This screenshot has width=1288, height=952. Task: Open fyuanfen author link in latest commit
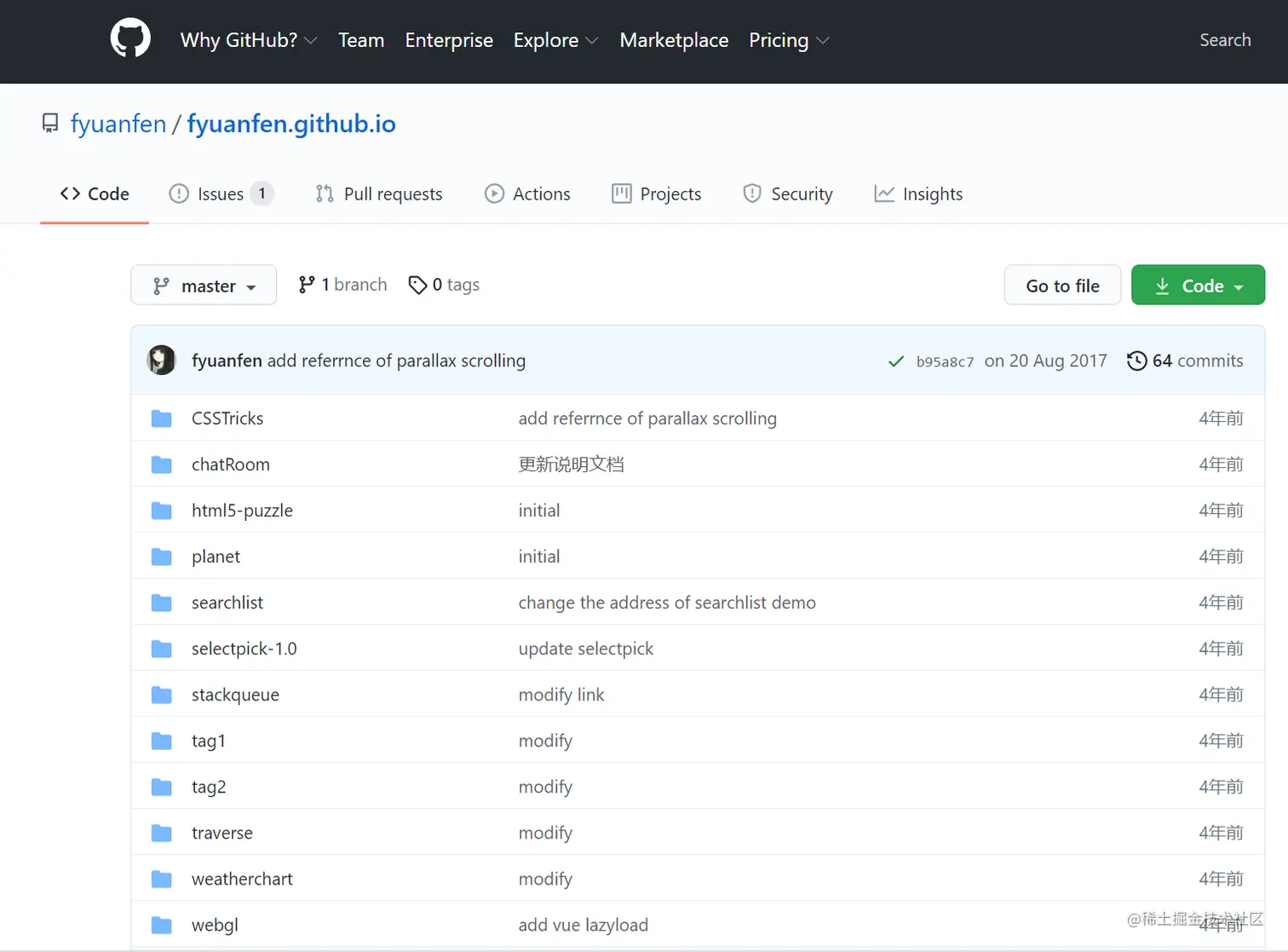pos(227,361)
